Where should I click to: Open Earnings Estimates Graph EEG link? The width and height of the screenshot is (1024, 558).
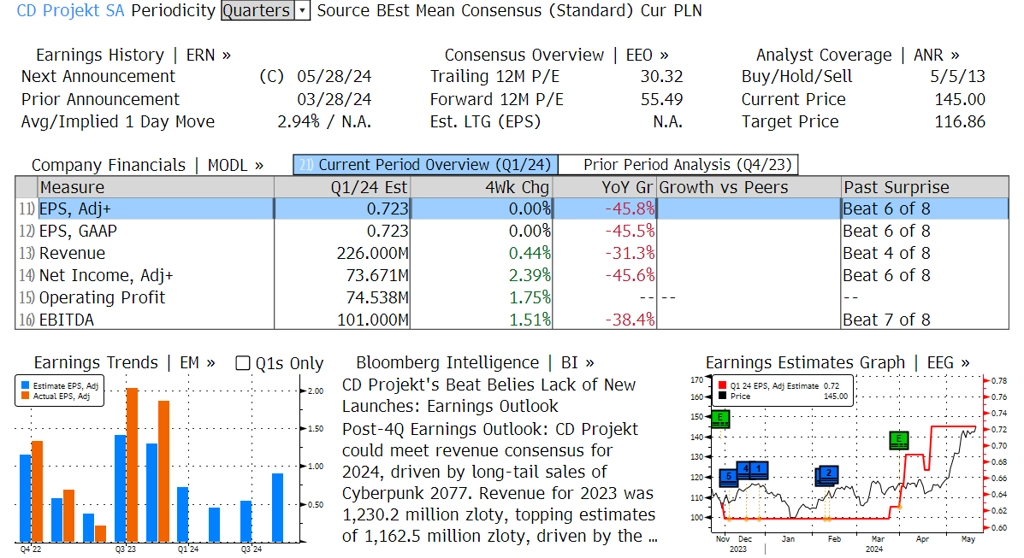pos(837,363)
